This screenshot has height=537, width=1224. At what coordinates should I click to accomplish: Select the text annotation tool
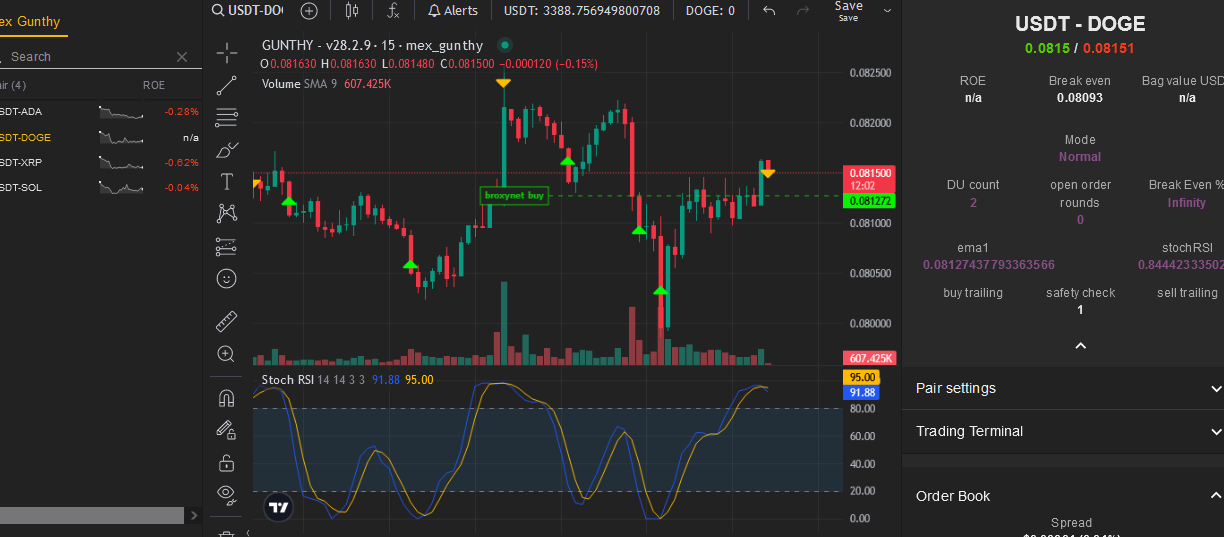point(227,181)
